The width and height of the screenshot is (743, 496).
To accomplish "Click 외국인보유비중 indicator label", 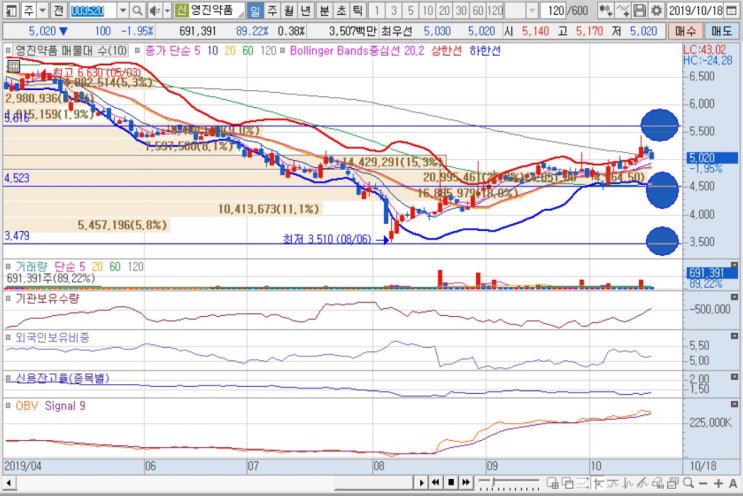I will click(x=52, y=338).
